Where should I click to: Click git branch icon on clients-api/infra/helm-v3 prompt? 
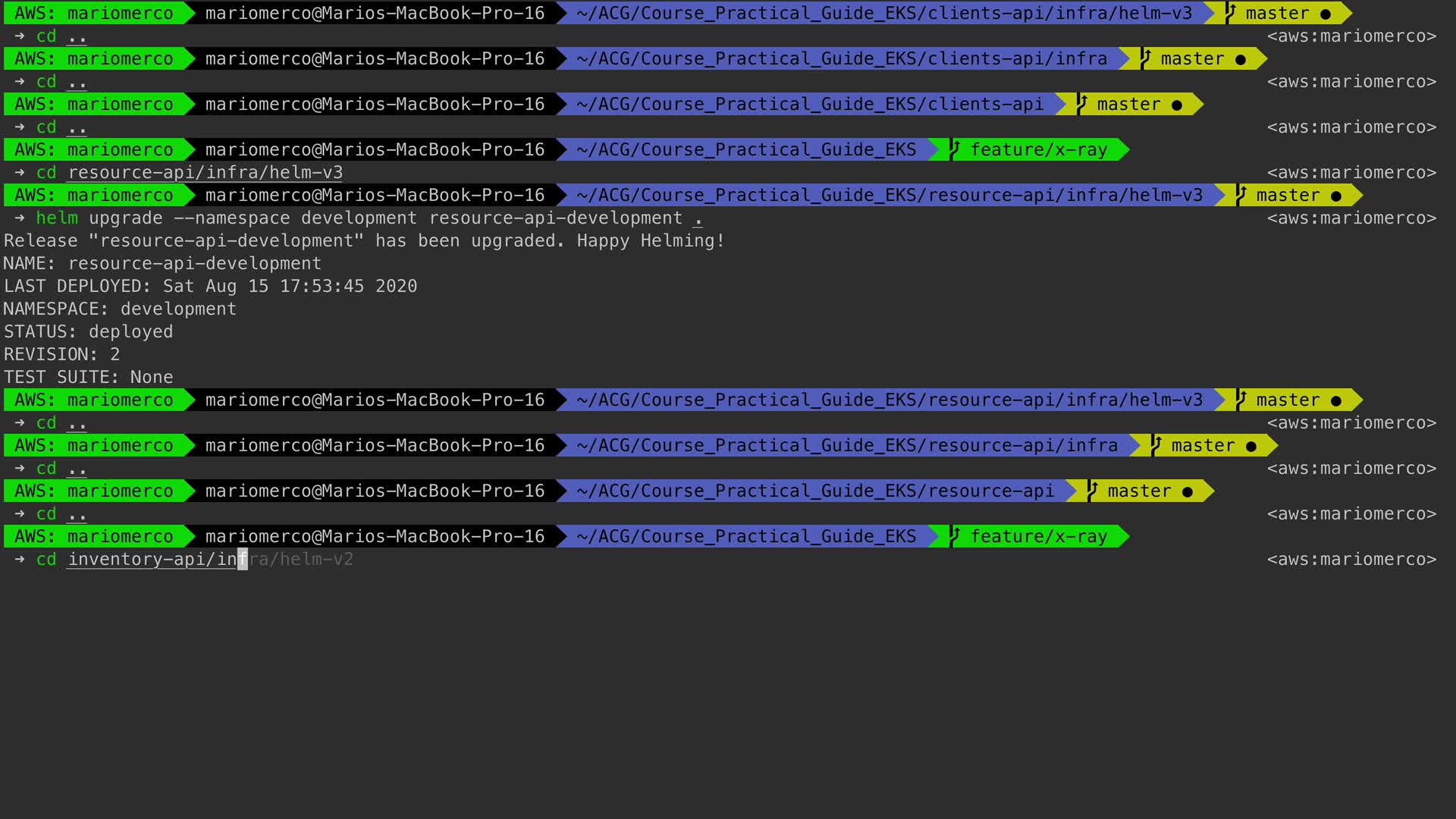pyautogui.click(x=1230, y=13)
